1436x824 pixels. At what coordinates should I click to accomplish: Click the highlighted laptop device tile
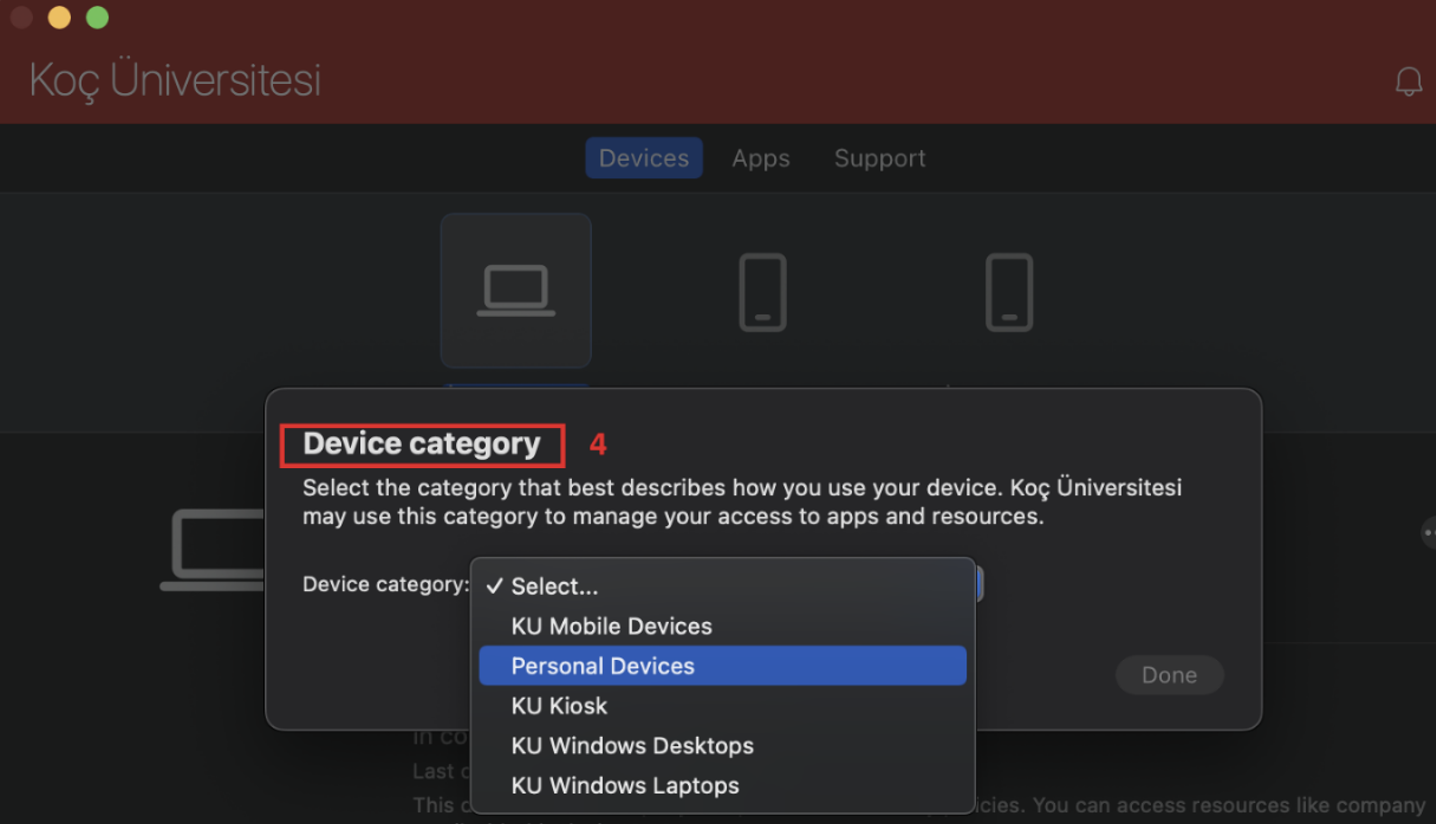tap(516, 290)
